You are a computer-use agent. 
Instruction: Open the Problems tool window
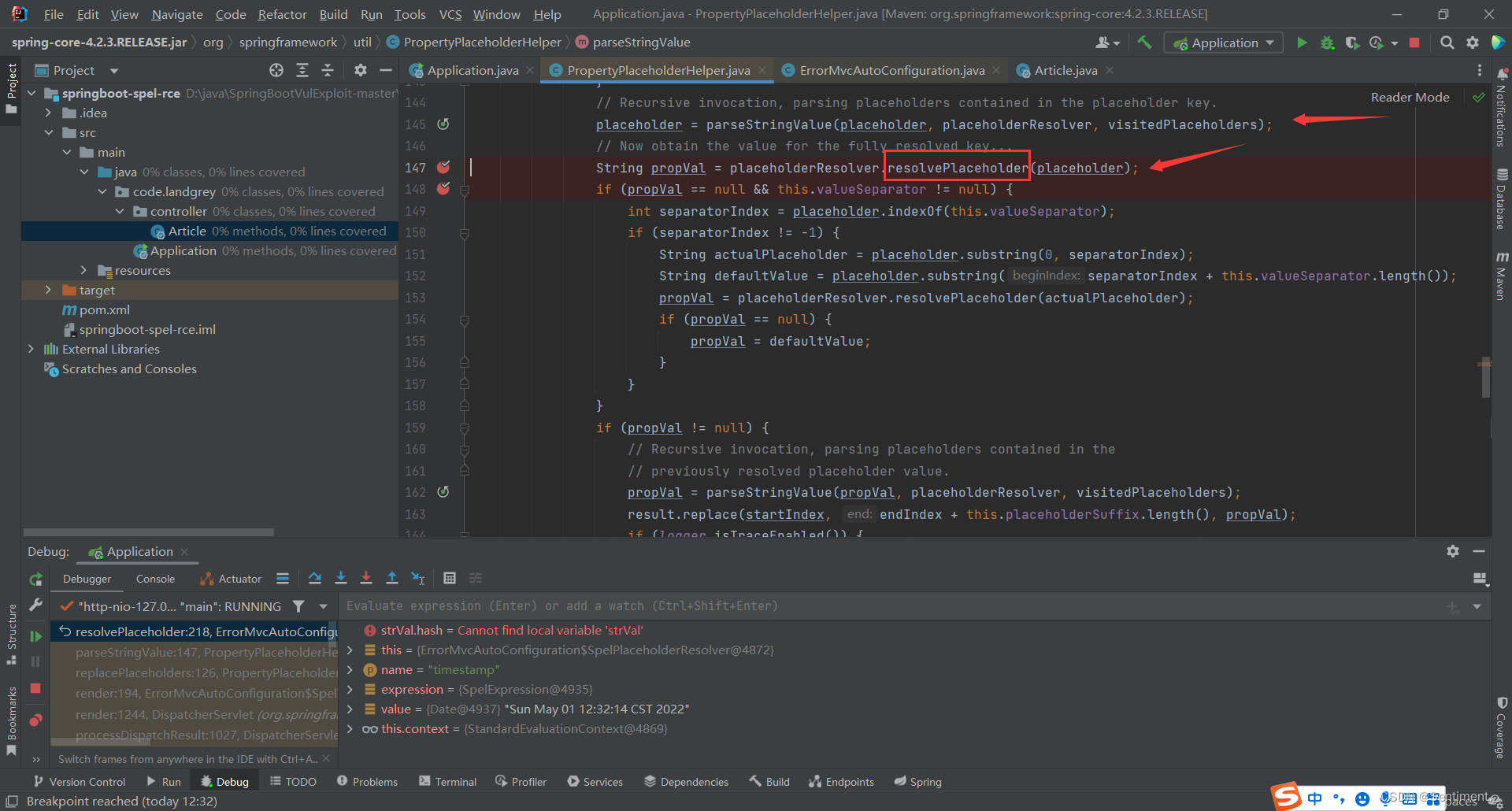pos(367,781)
